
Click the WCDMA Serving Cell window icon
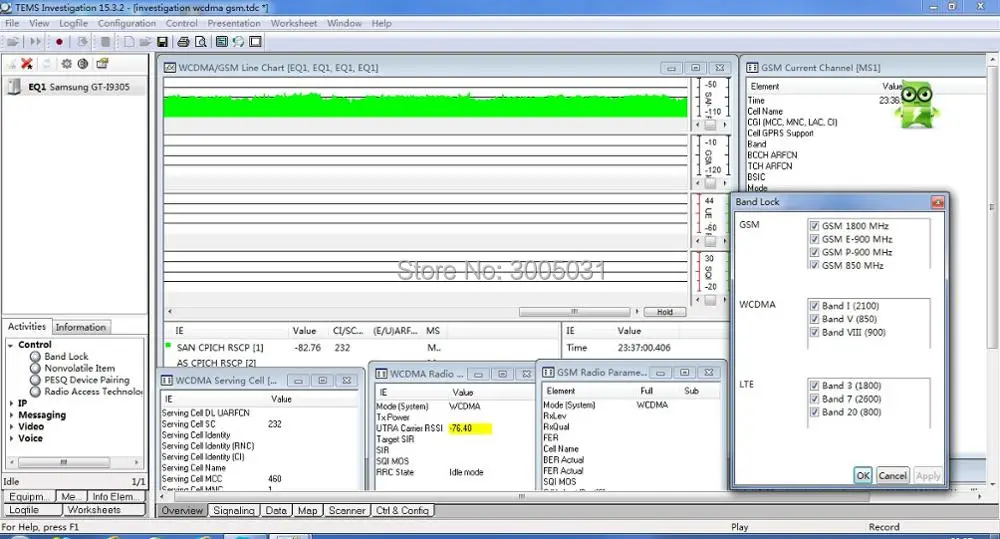click(167, 380)
